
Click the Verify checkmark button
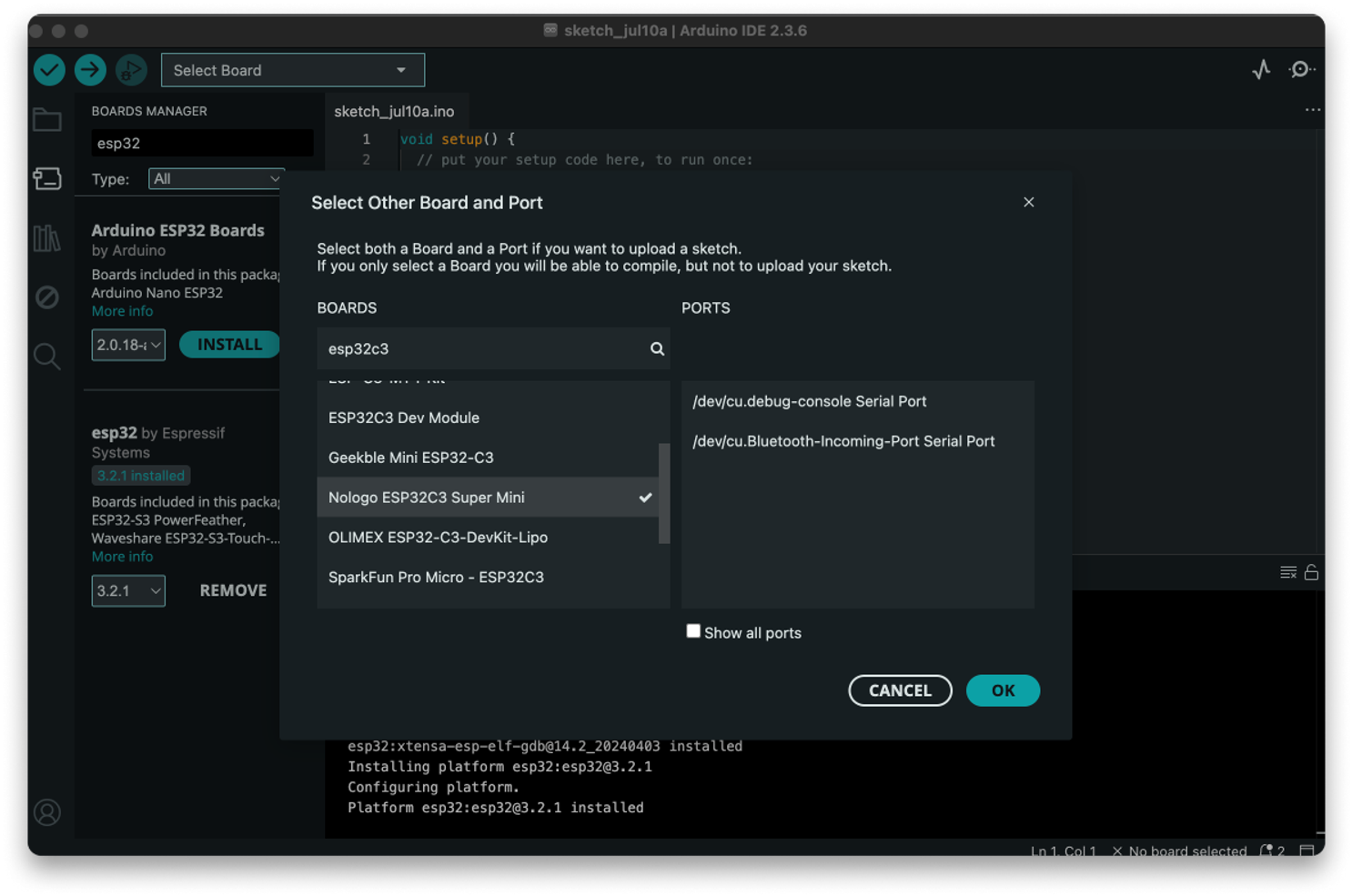49,70
